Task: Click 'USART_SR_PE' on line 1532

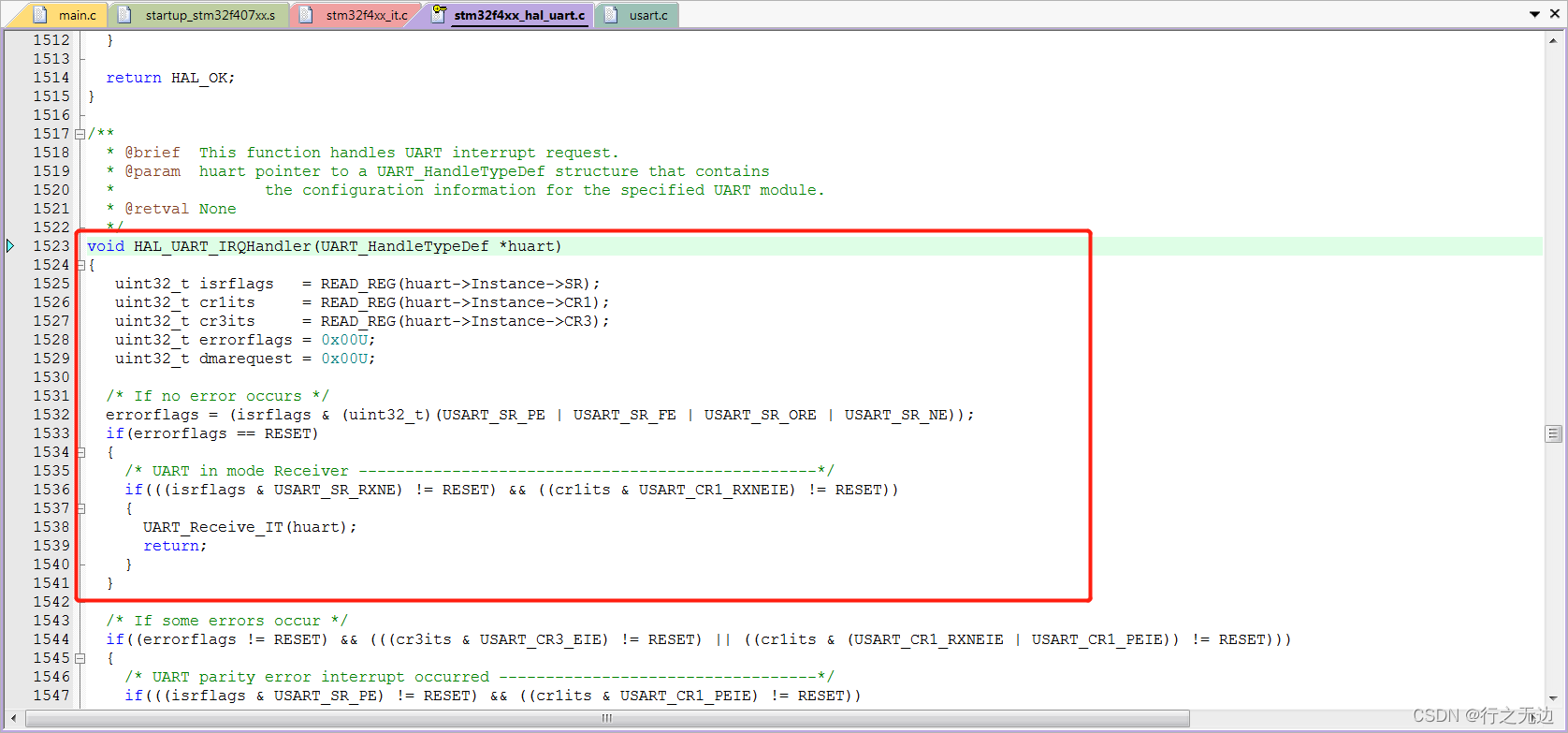Action: coord(494,415)
